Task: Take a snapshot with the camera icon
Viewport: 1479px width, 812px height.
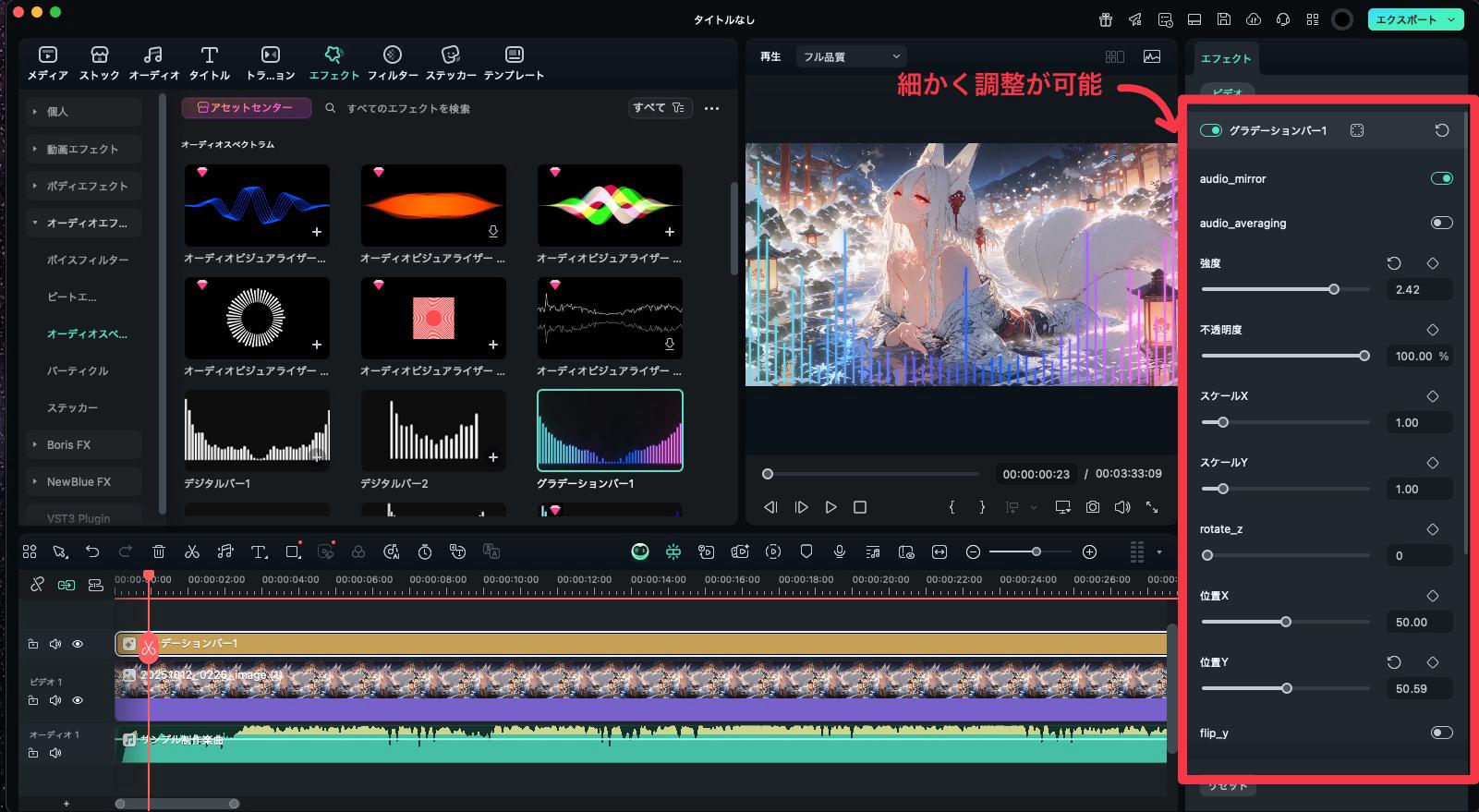Action: click(1093, 507)
